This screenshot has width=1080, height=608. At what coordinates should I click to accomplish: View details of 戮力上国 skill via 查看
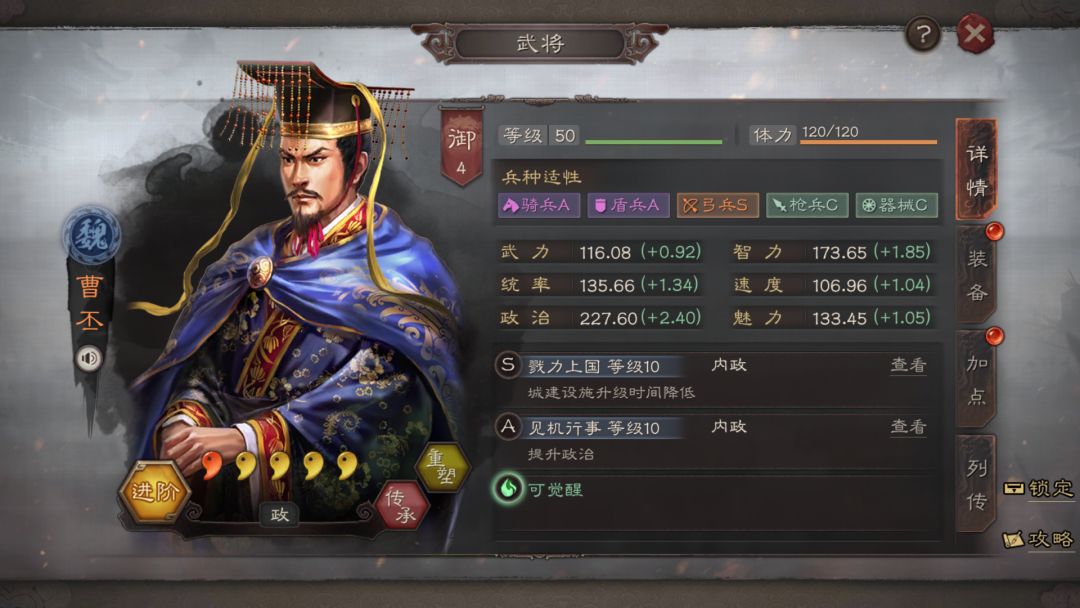(x=908, y=365)
